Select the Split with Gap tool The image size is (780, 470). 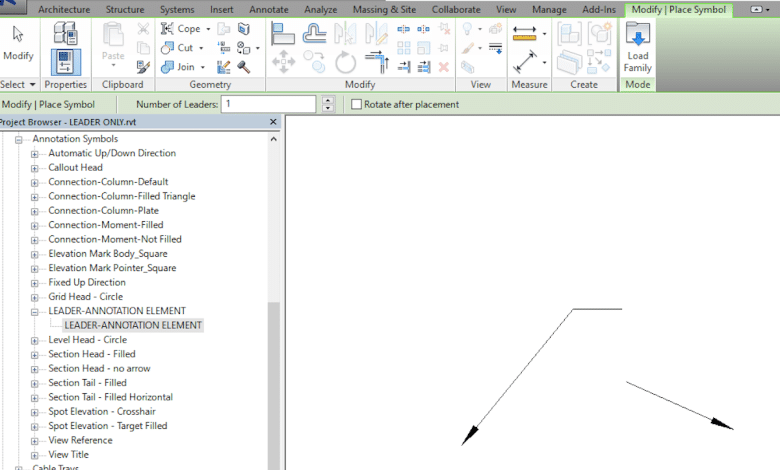coord(423,29)
